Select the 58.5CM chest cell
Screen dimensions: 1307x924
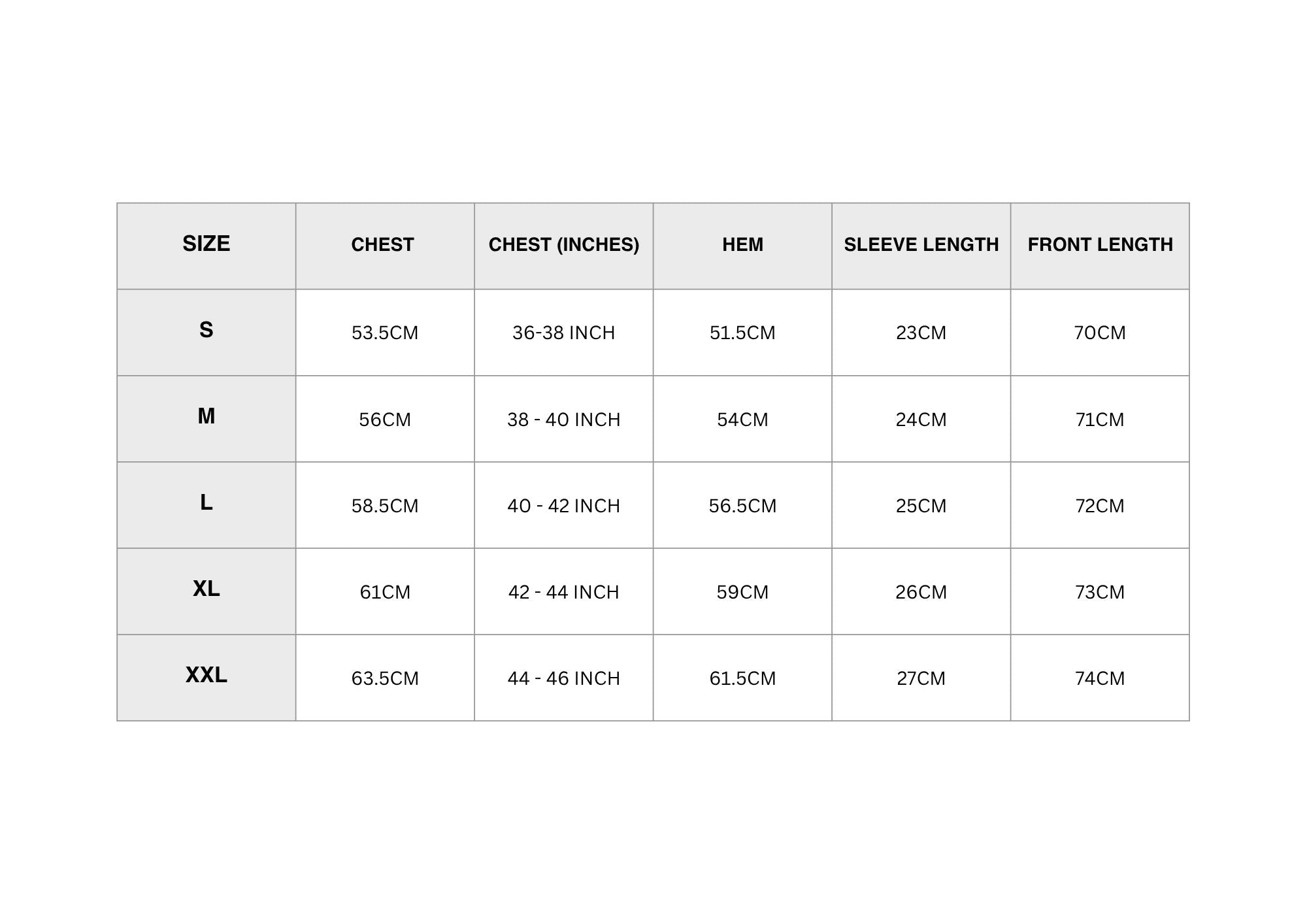(x=384, y=506)
